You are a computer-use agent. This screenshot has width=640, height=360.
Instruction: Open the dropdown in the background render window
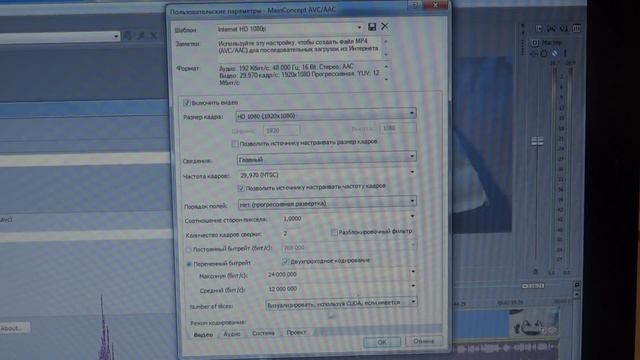point(116,37)
